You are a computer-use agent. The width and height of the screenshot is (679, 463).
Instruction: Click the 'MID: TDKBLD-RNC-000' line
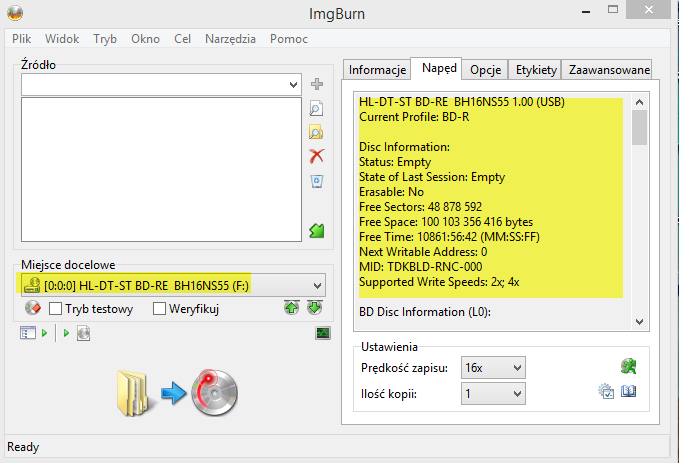tap(420, 267)
